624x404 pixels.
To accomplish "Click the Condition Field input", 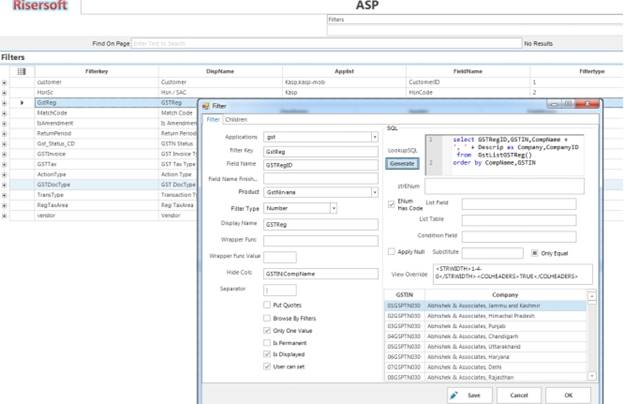I will (519, 237).
